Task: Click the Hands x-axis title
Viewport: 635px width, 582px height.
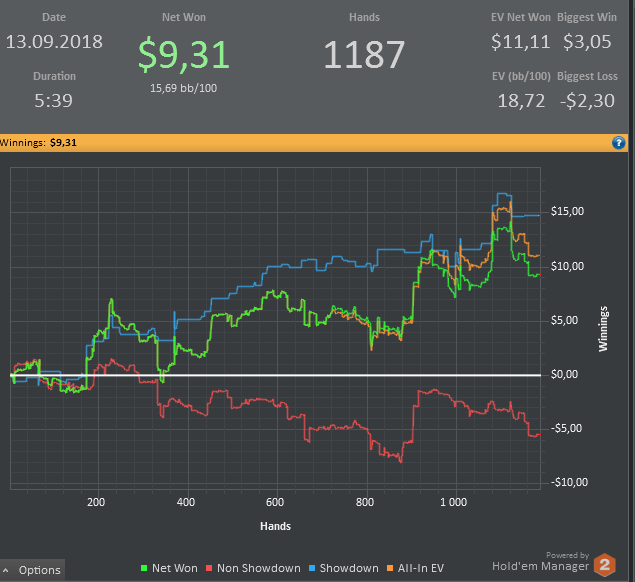Action: coord(275,526)
